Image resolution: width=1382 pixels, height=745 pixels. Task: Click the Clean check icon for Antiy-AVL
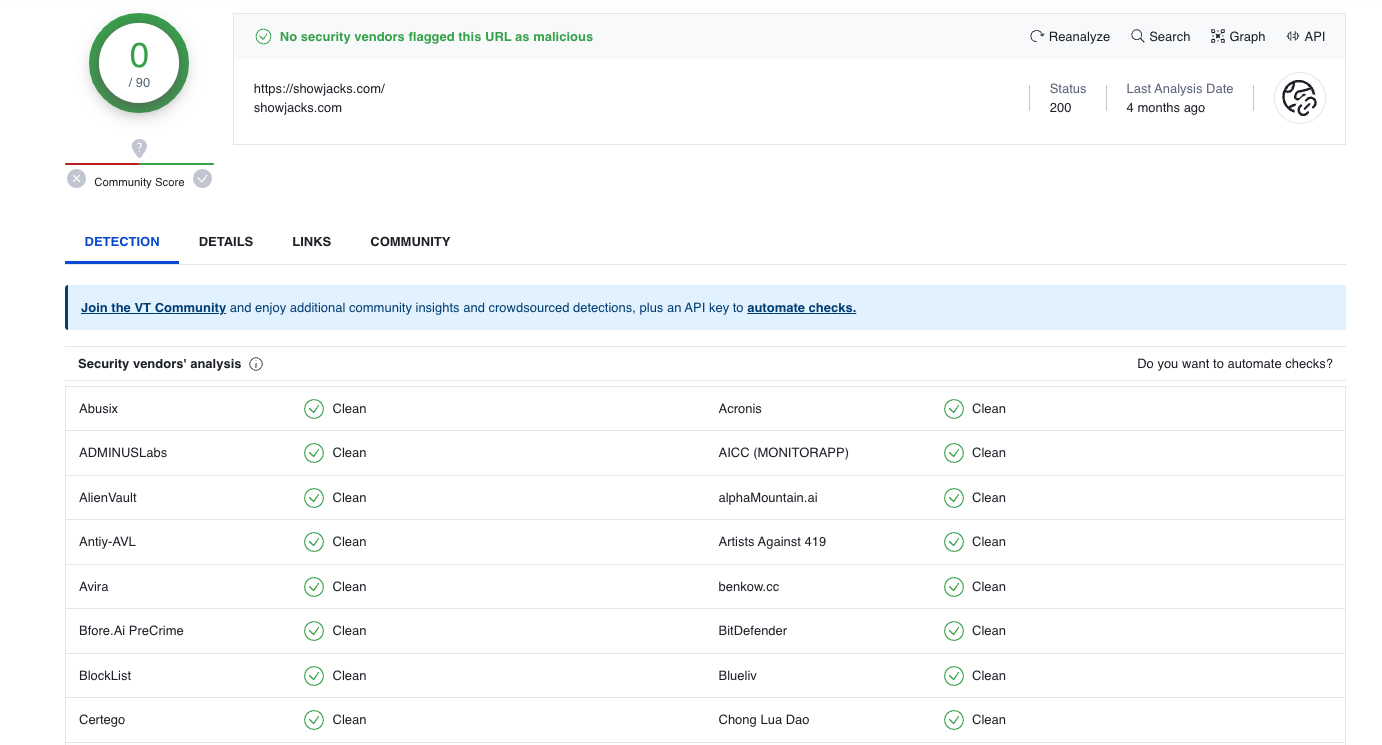314,542
